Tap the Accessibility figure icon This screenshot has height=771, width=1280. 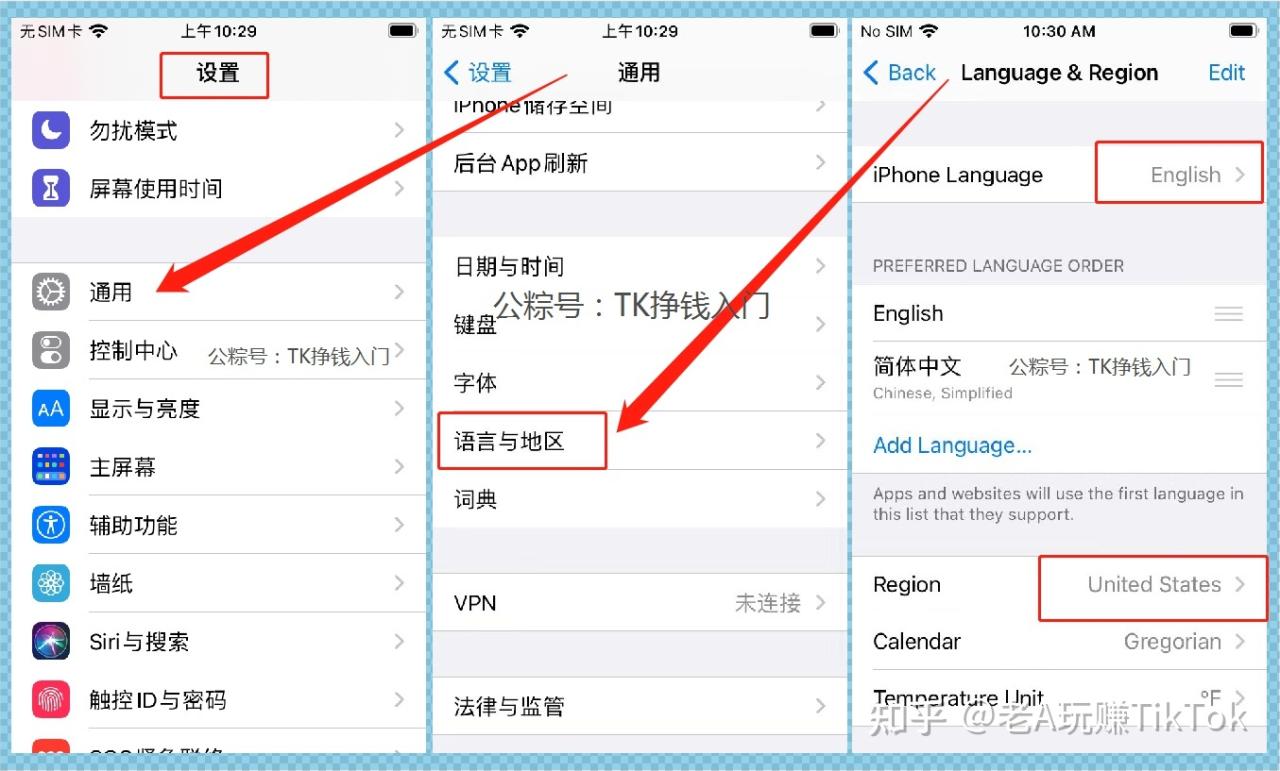pyautogui.click(x=51, y=525)
